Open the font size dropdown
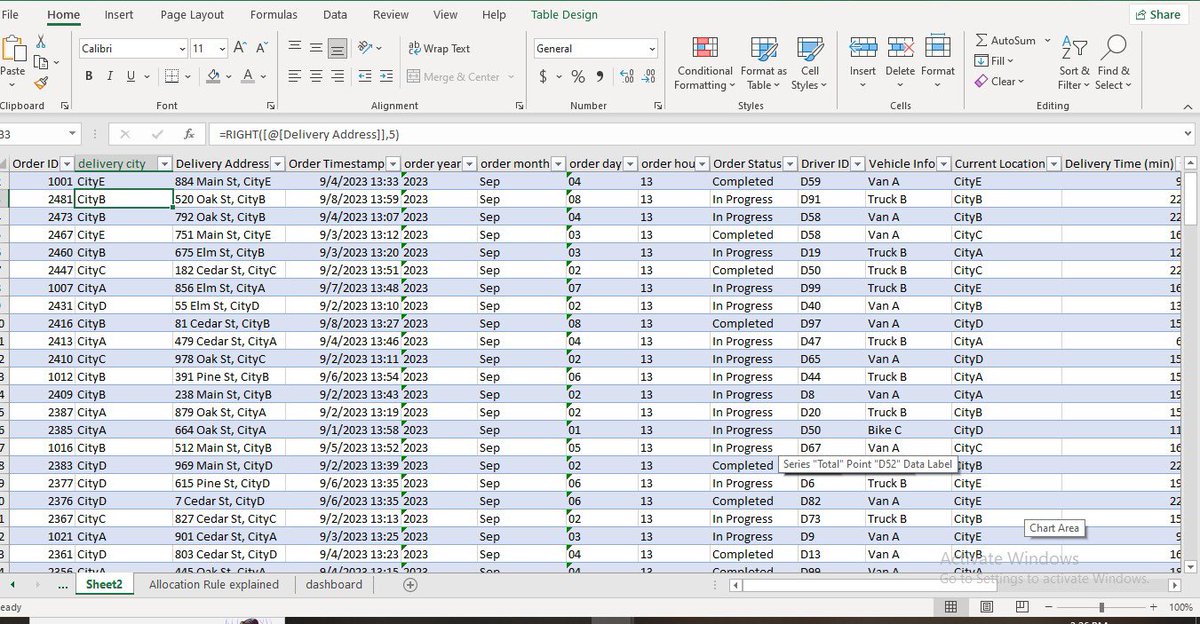Image resolution: width=1200 pixels, height=624 pixels. point(221,47)
